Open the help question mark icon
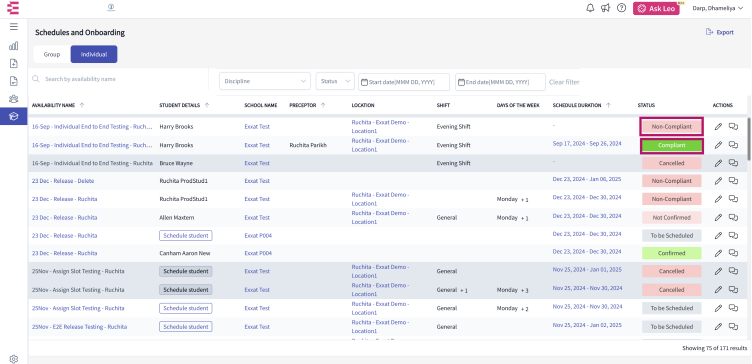The image size is (752, 364). (622, 8)
